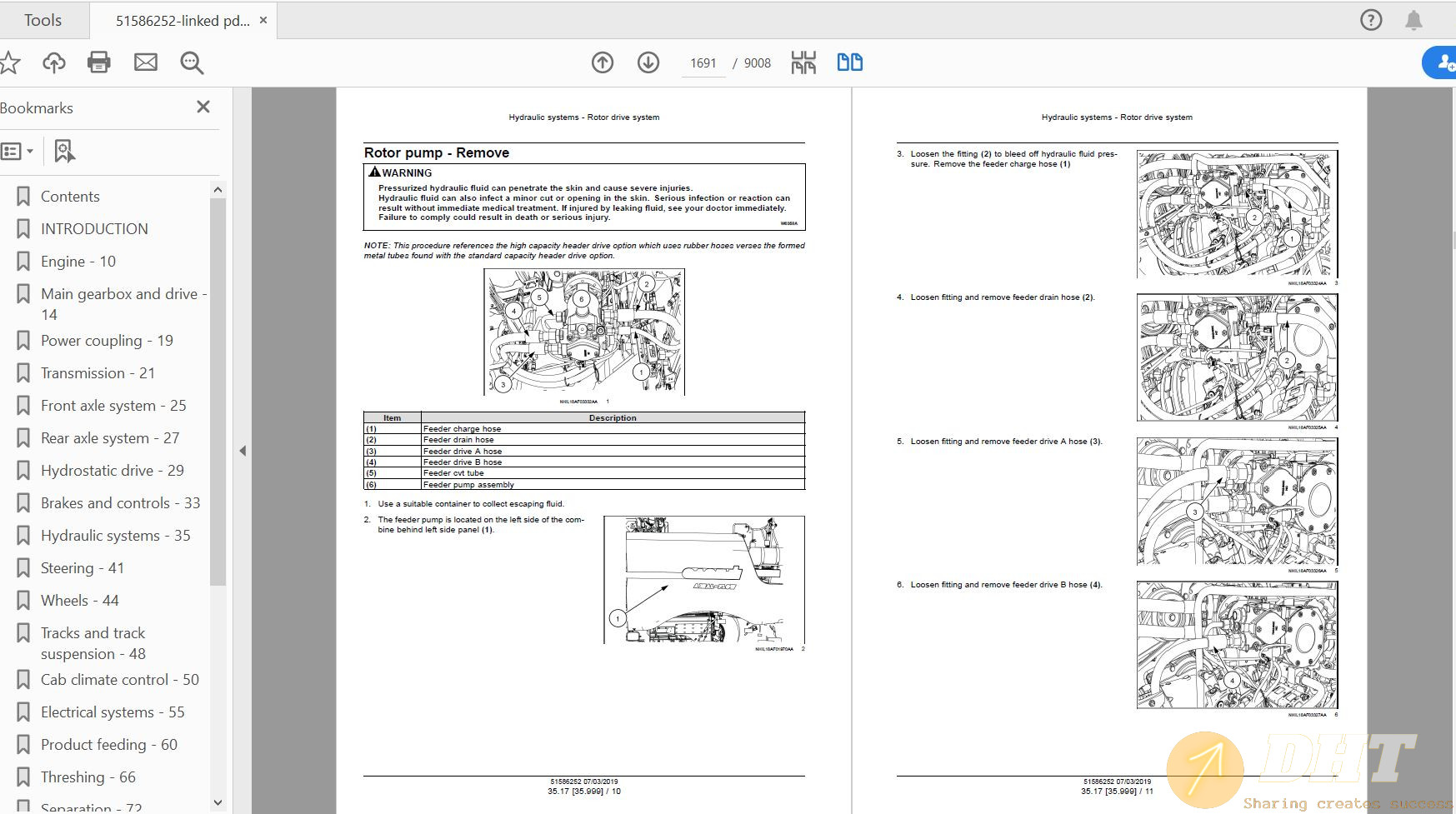Click the WARNING label text
1456x814 pixels.
(x=407, y=173)
